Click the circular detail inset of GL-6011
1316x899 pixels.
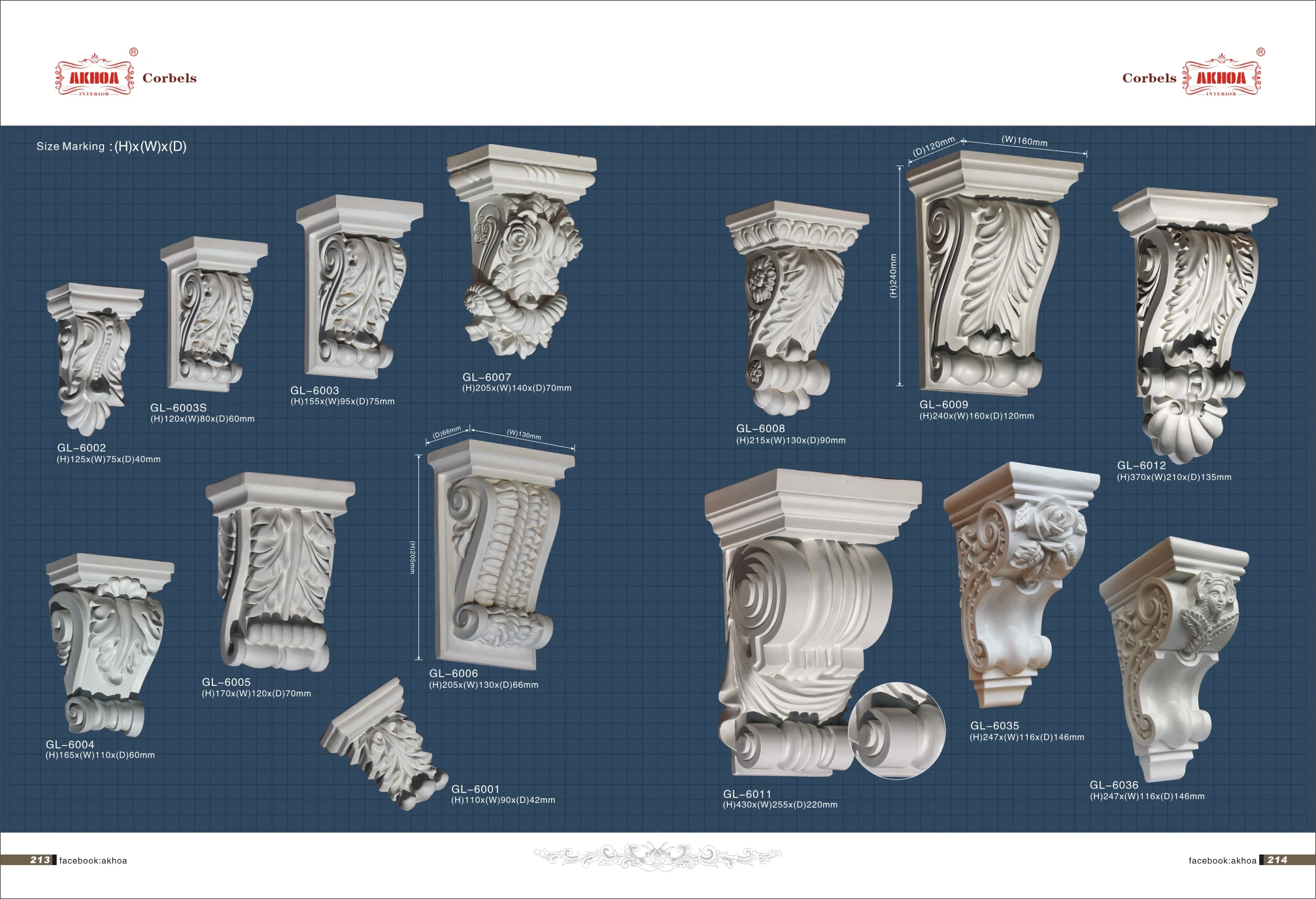897,730
